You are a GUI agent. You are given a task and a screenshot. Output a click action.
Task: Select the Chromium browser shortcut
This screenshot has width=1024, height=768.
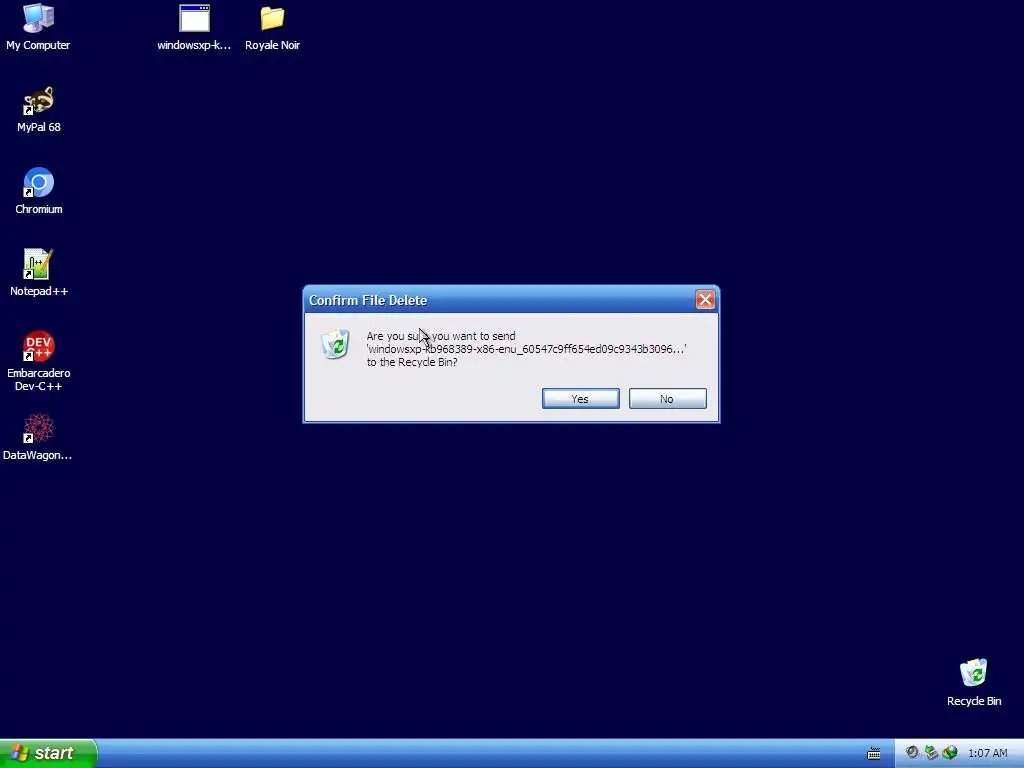[x=39, y=192]
